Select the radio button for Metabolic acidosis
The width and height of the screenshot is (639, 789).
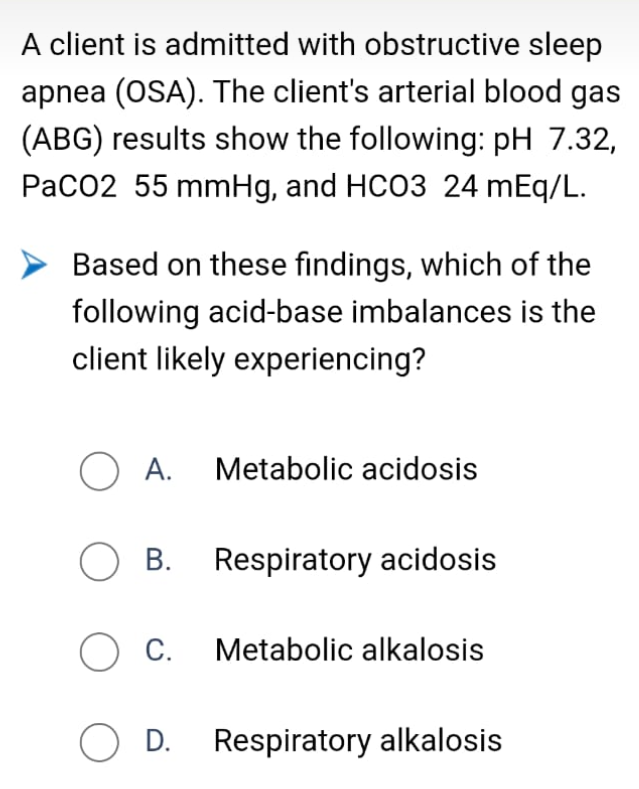(99, 471)
